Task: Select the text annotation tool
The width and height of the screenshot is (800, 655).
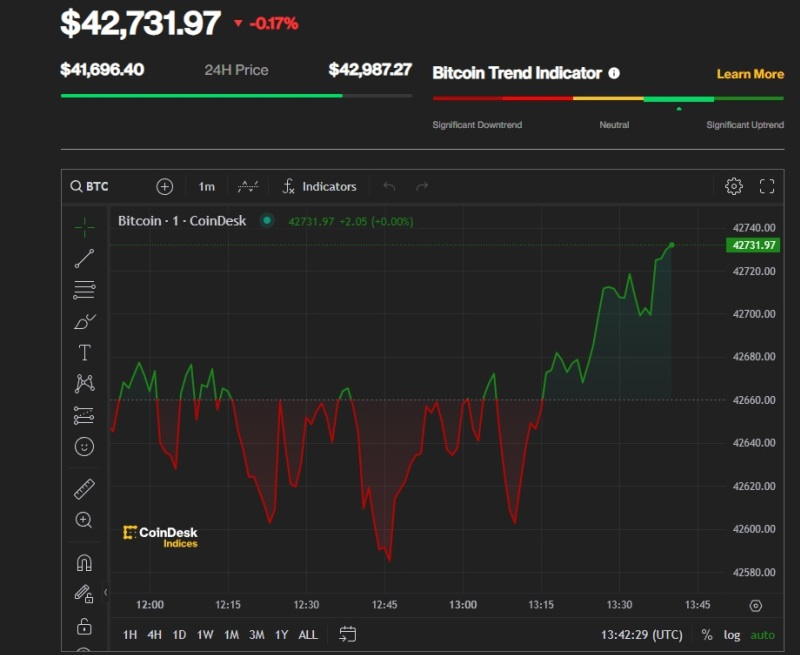Action: 84,352
